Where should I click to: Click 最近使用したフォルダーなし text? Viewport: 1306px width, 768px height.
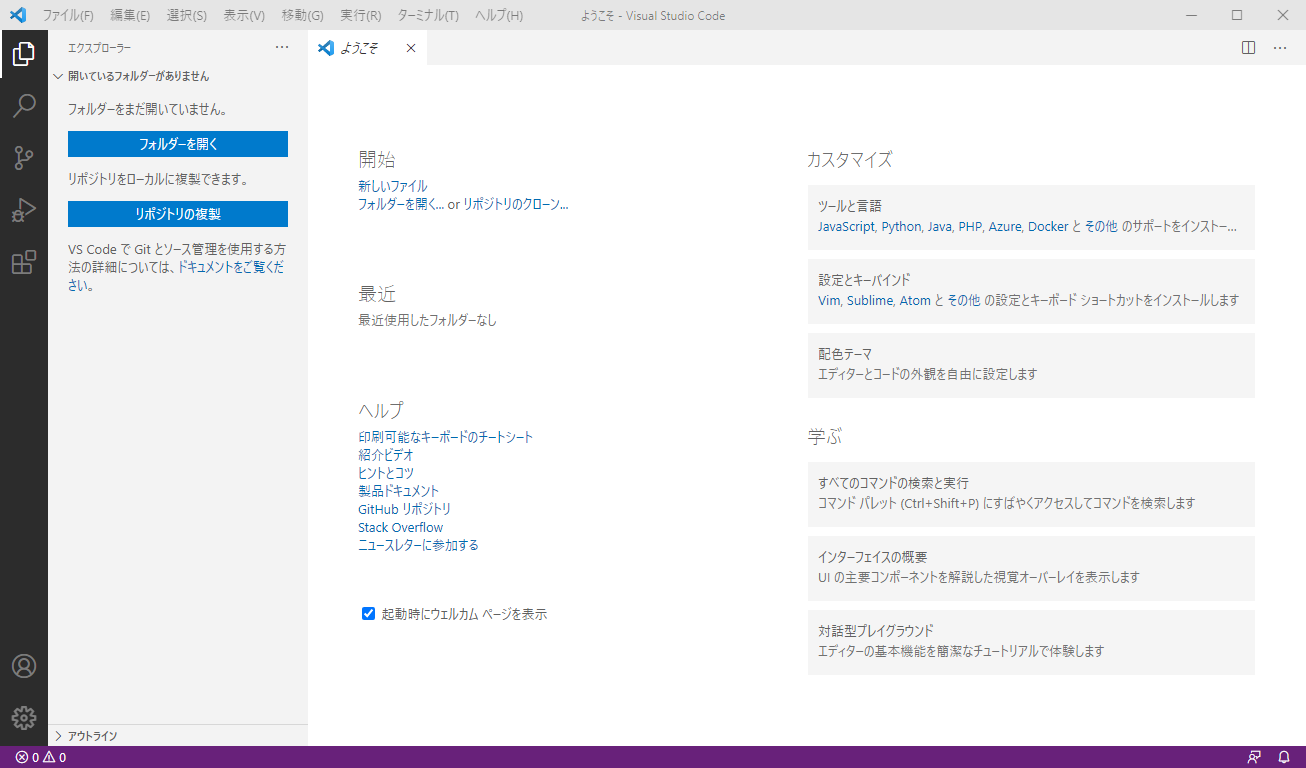[x=427, y=321]
